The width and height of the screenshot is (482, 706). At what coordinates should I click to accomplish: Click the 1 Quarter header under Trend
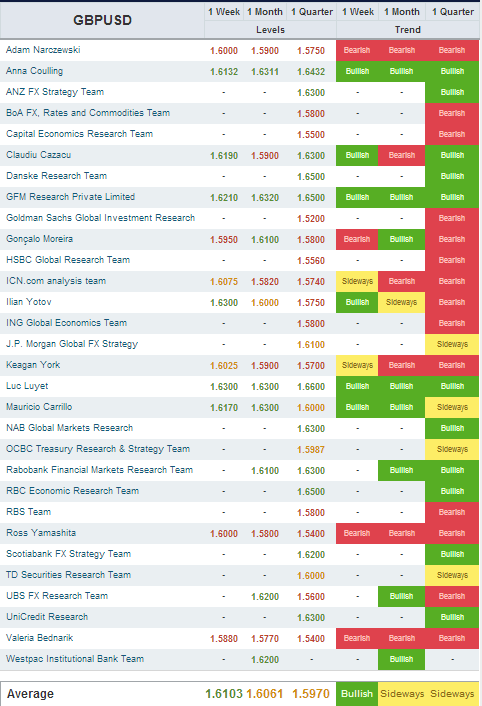click(452, 12)
